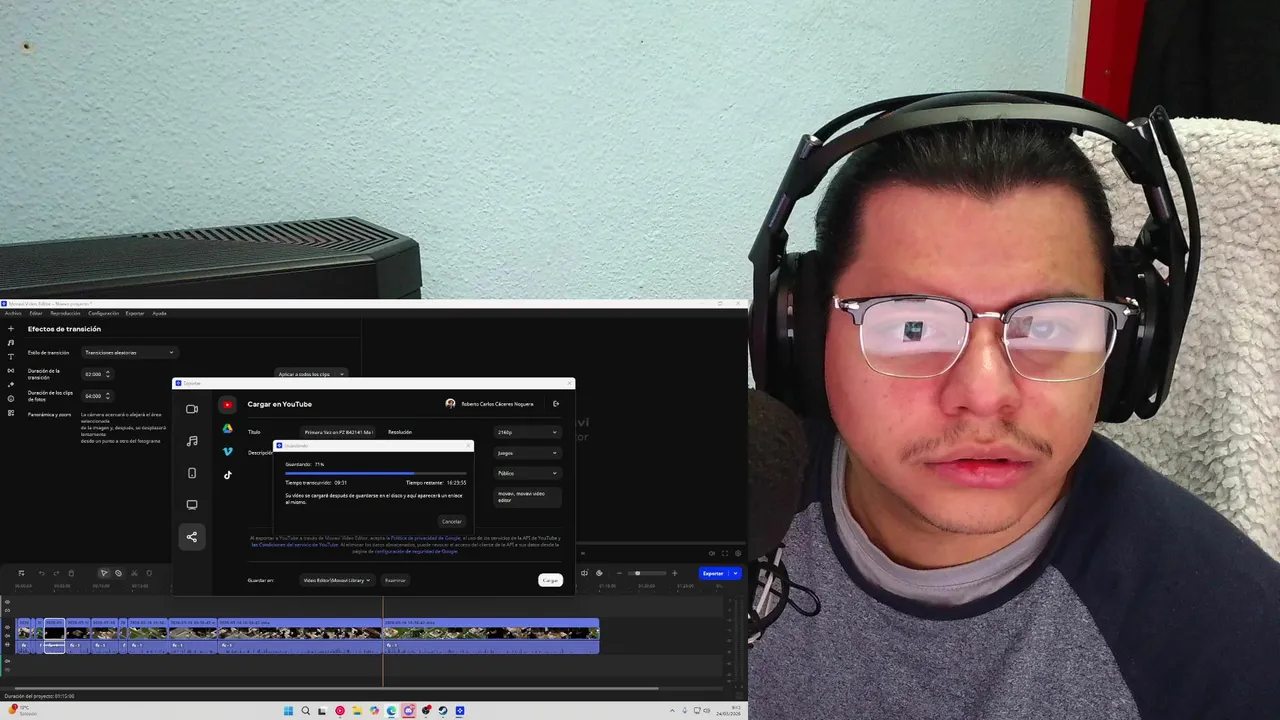Screen dimensions: 1280x720
Task: Open the transitions sidebar icon
Action: (x=11, y=371)
